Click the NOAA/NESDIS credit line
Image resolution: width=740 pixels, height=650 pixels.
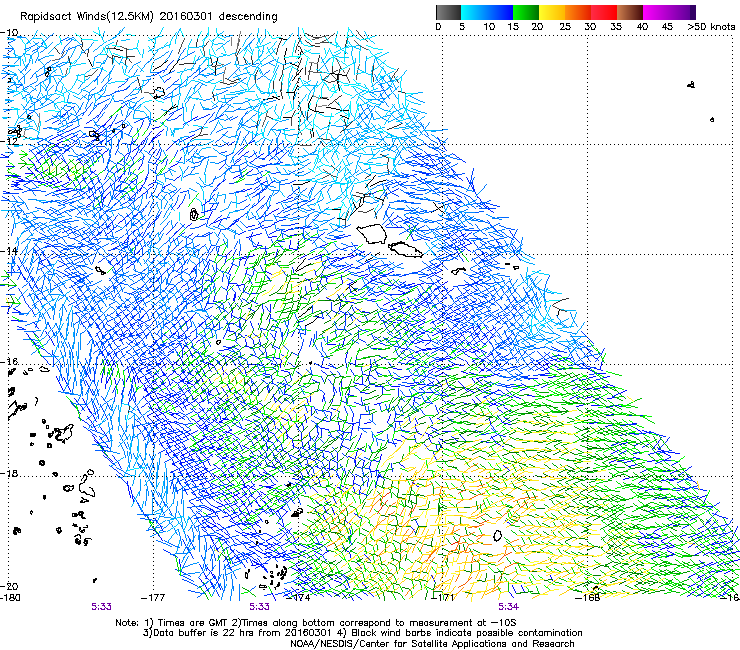(x=432, y=644)
